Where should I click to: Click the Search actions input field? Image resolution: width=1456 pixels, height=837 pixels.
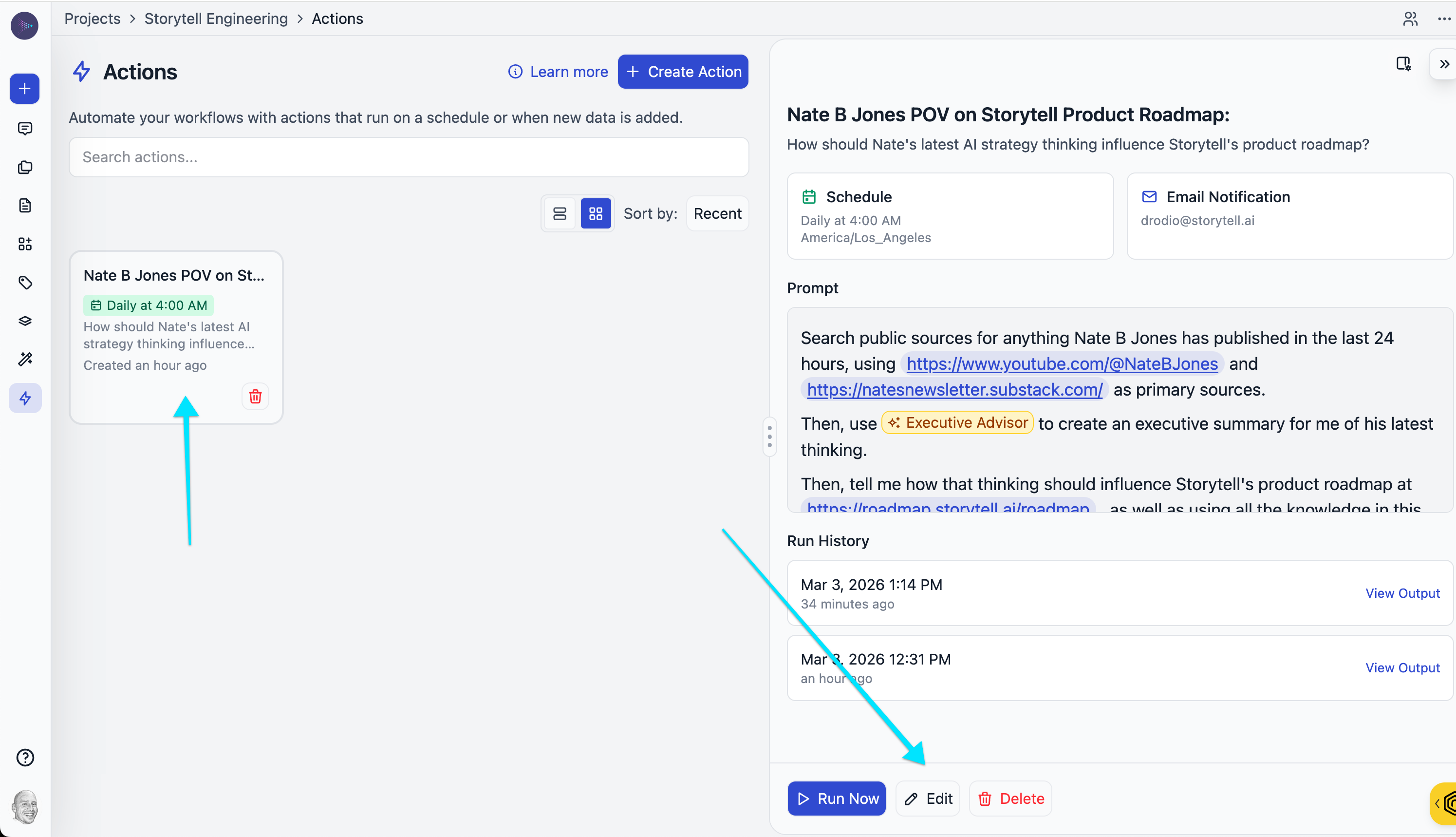(409, 157)
